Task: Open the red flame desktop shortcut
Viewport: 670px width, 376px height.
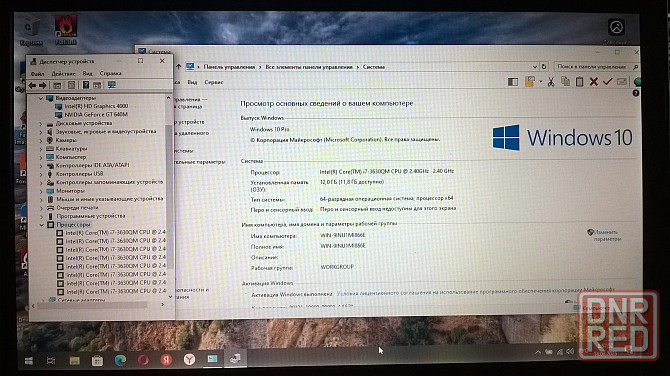Action: click(65, 30)
